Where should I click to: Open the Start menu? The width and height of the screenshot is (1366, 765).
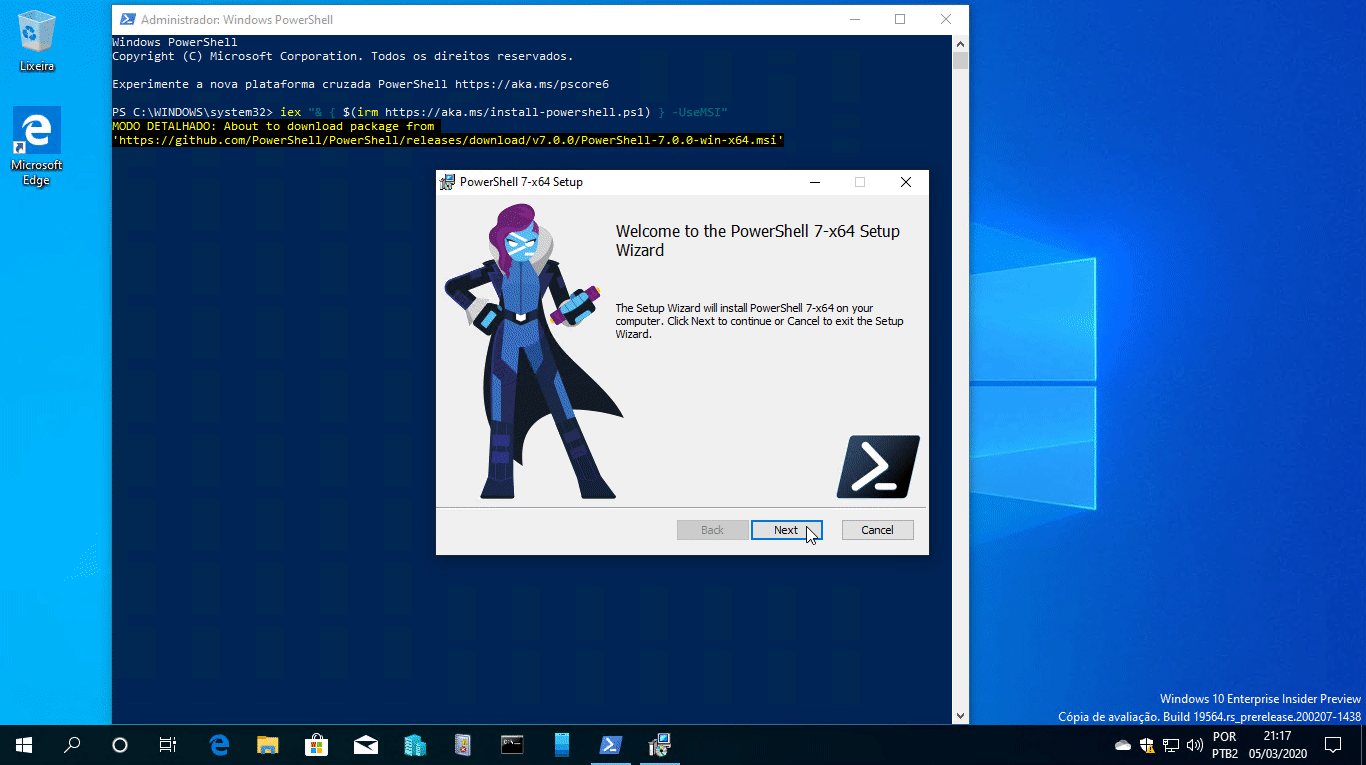coord(22,745)
